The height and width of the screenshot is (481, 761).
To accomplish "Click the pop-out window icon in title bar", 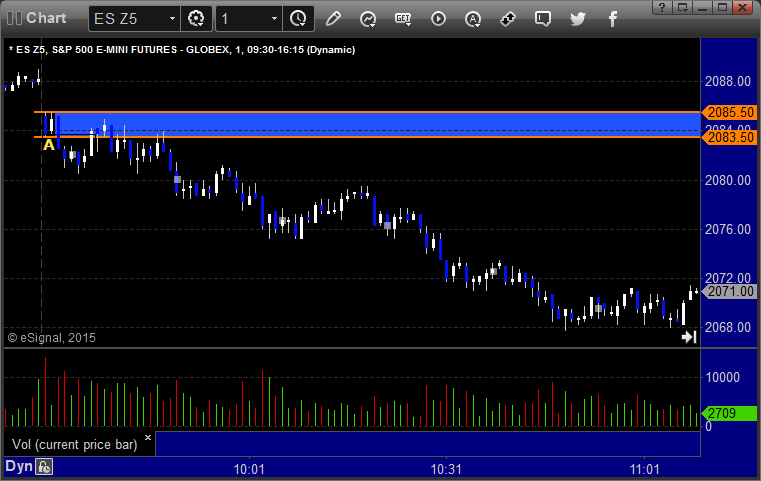I will pyautogui.click(x=682, y=7).
